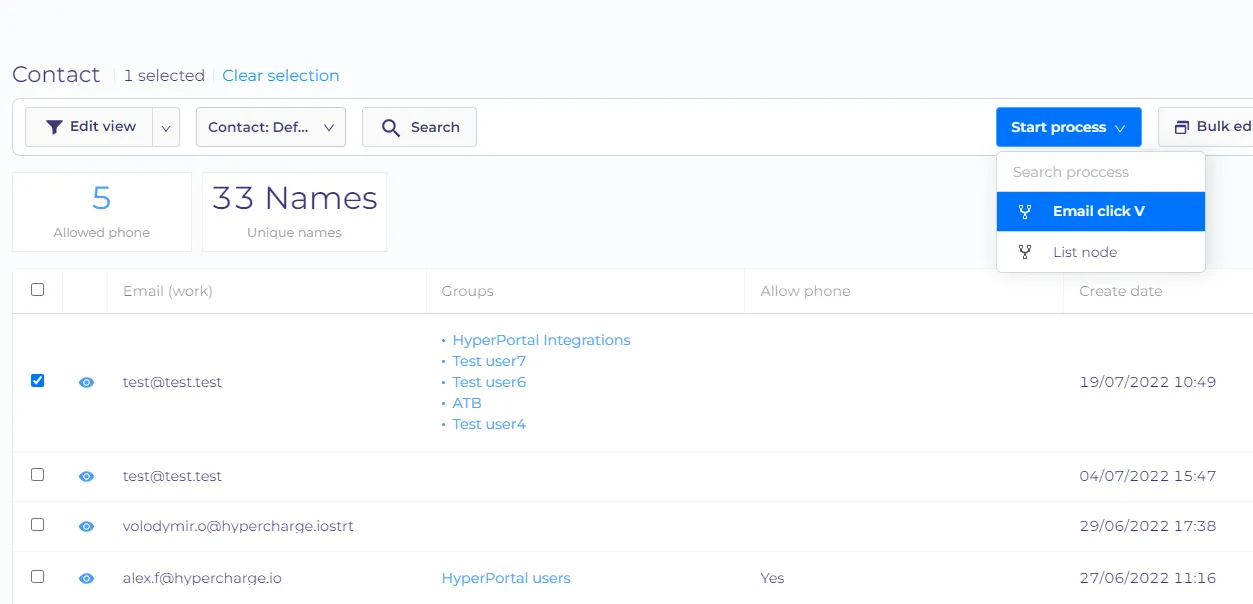Click date 19/07/2022 10:49

pyautogui.click(x=1148, y=382)
